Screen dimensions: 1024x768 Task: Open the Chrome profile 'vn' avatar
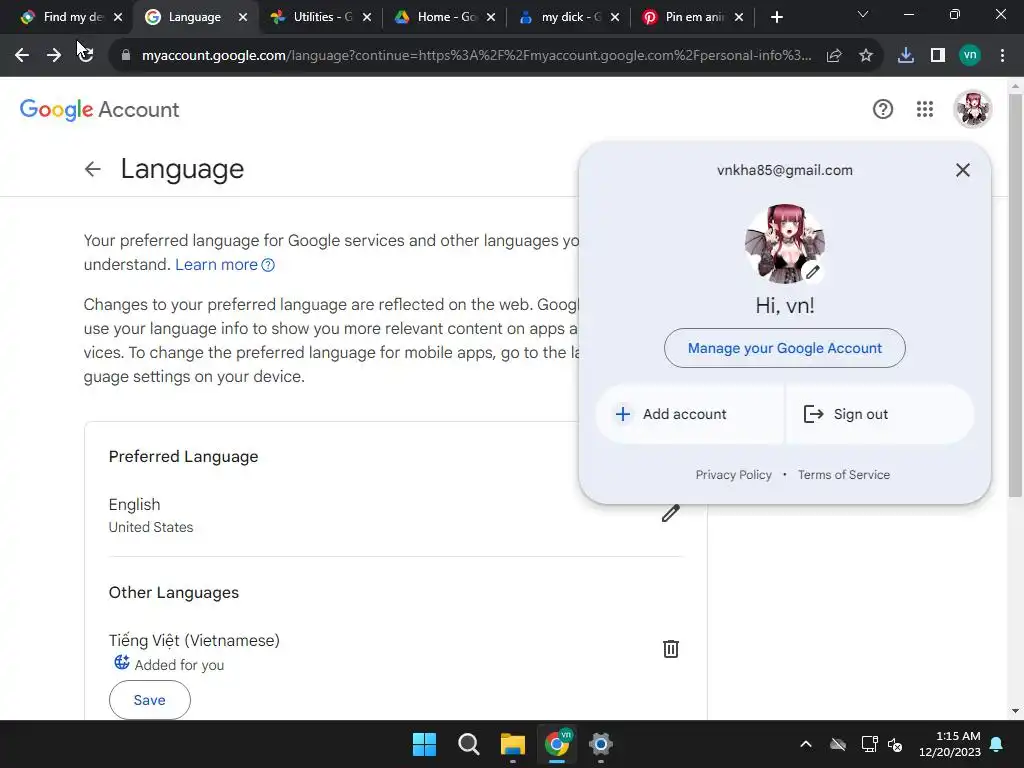970,56
